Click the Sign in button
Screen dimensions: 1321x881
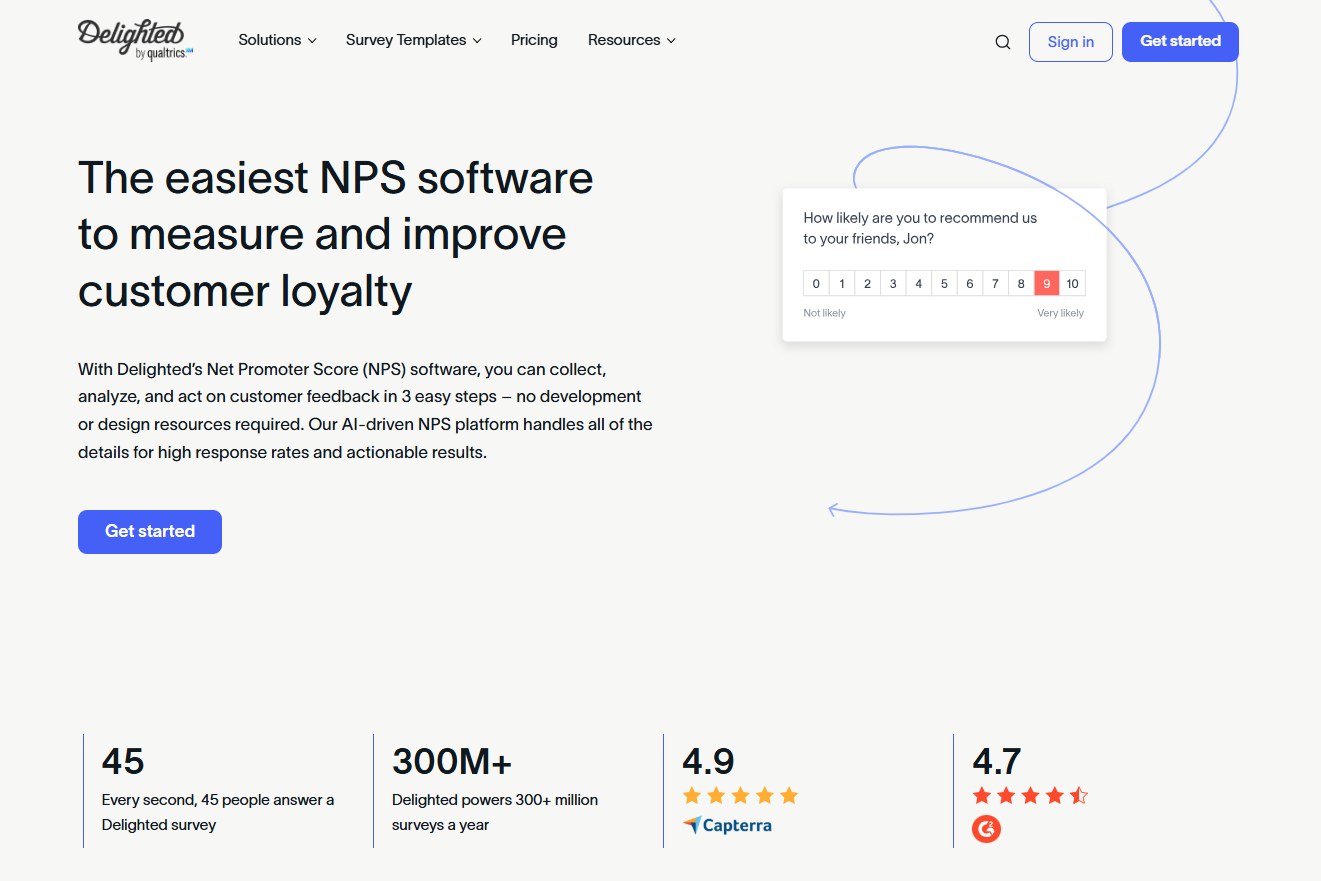(x=1070, y=42)
